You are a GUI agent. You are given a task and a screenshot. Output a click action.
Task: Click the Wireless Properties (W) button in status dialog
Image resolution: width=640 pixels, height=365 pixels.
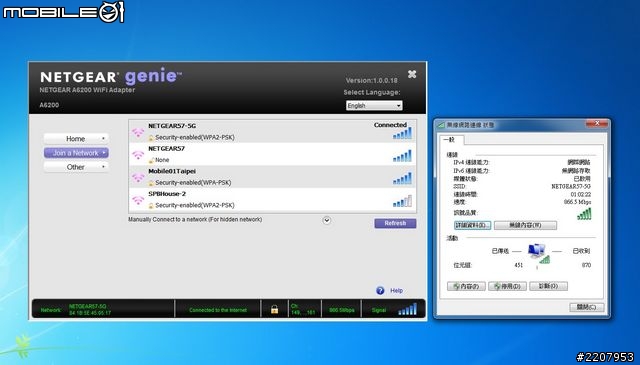[x=525, y=225]
